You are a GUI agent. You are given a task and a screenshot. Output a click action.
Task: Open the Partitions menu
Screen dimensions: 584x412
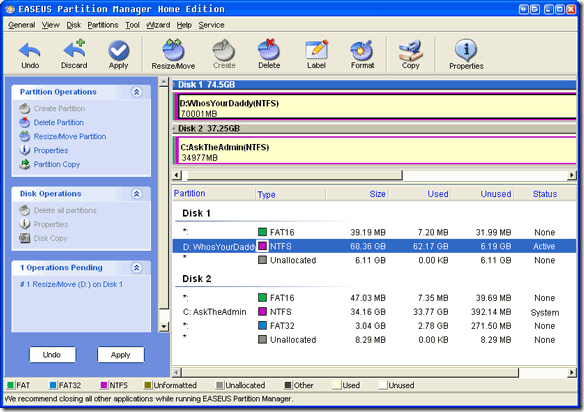[103, 25]
